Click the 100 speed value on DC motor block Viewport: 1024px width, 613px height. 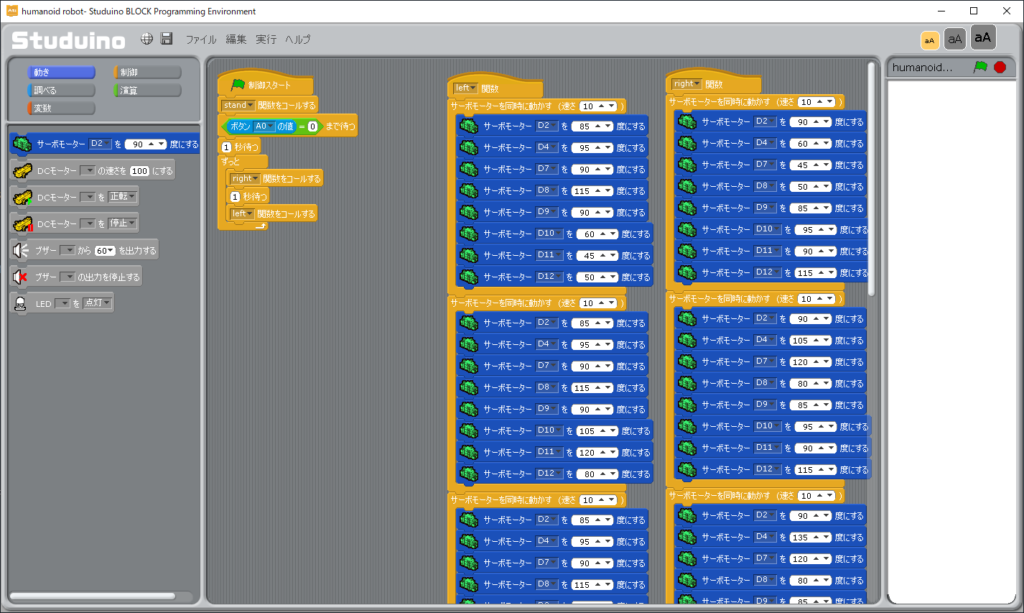(140, 171)
